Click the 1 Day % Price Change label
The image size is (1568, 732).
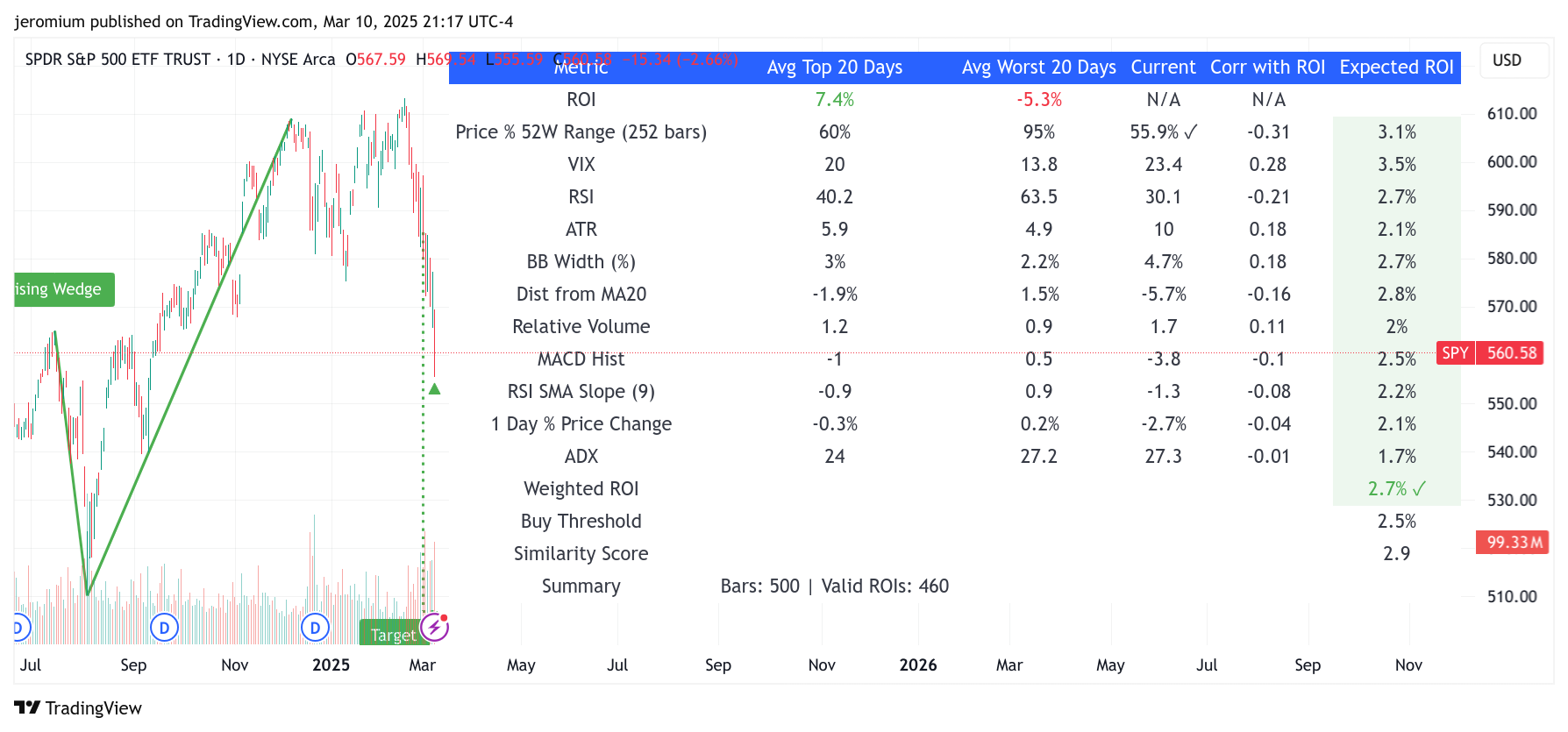tap(581, 424)
